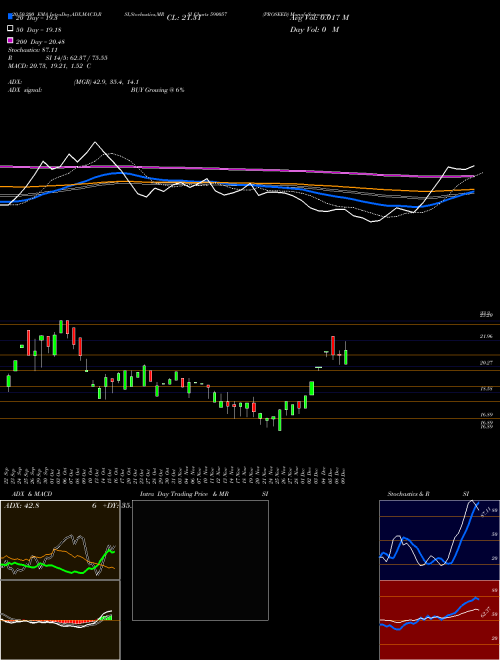This screenshot has height=660, width=500.
Task: Select the 'SI 14/3: 62.37 / 73.53' reading
Action: point(77,58)
